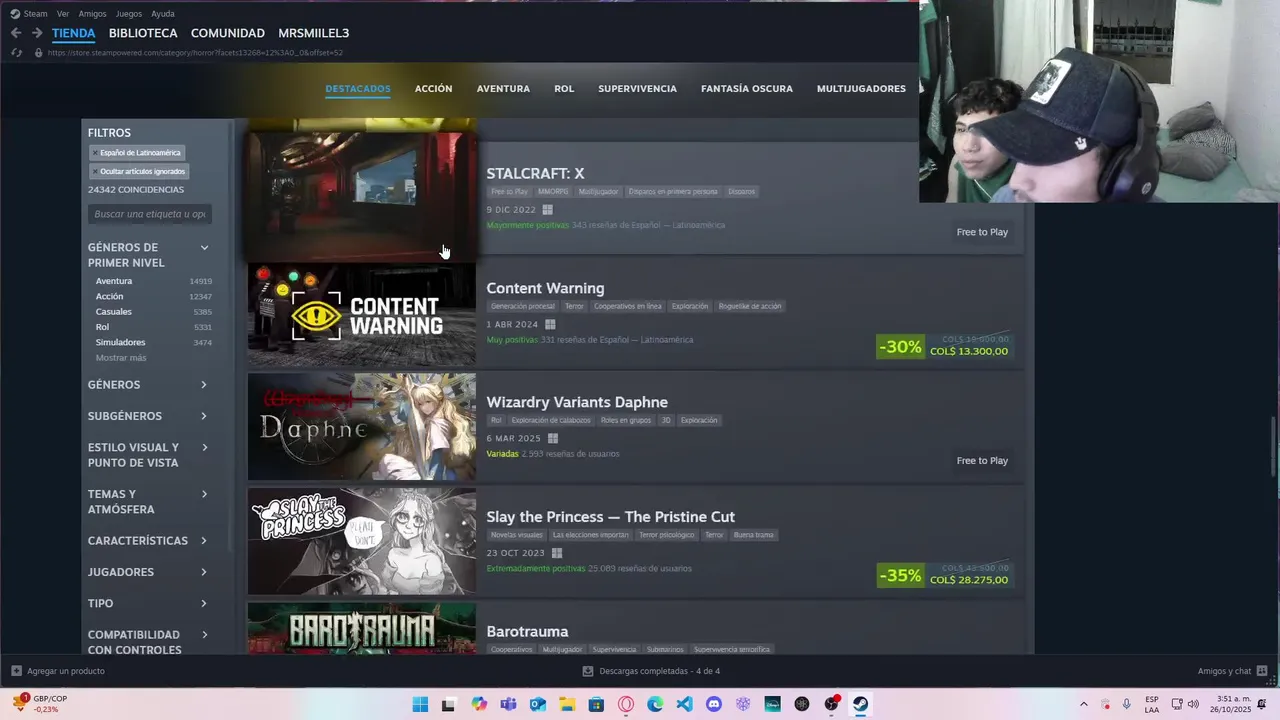Open the Amigos menu
Viewport: 1280px width, 720px height.
[92, 14]
